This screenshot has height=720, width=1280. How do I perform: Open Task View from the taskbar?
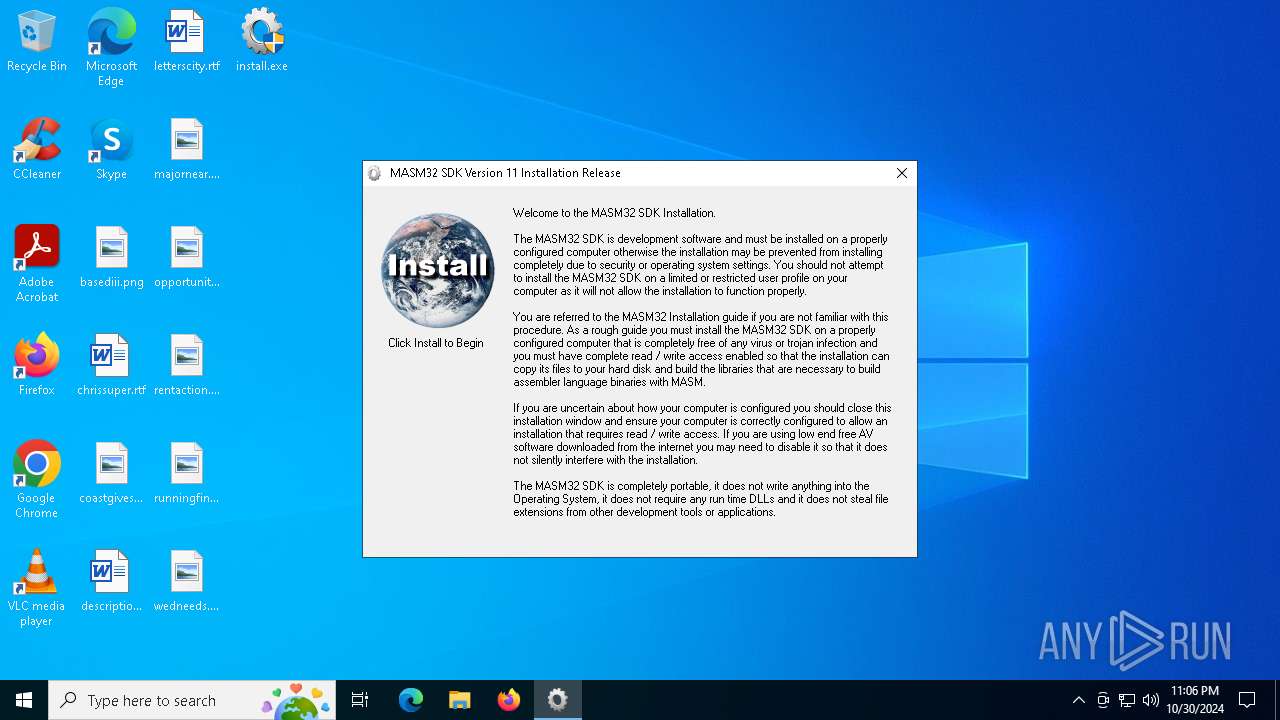[360, 700]
